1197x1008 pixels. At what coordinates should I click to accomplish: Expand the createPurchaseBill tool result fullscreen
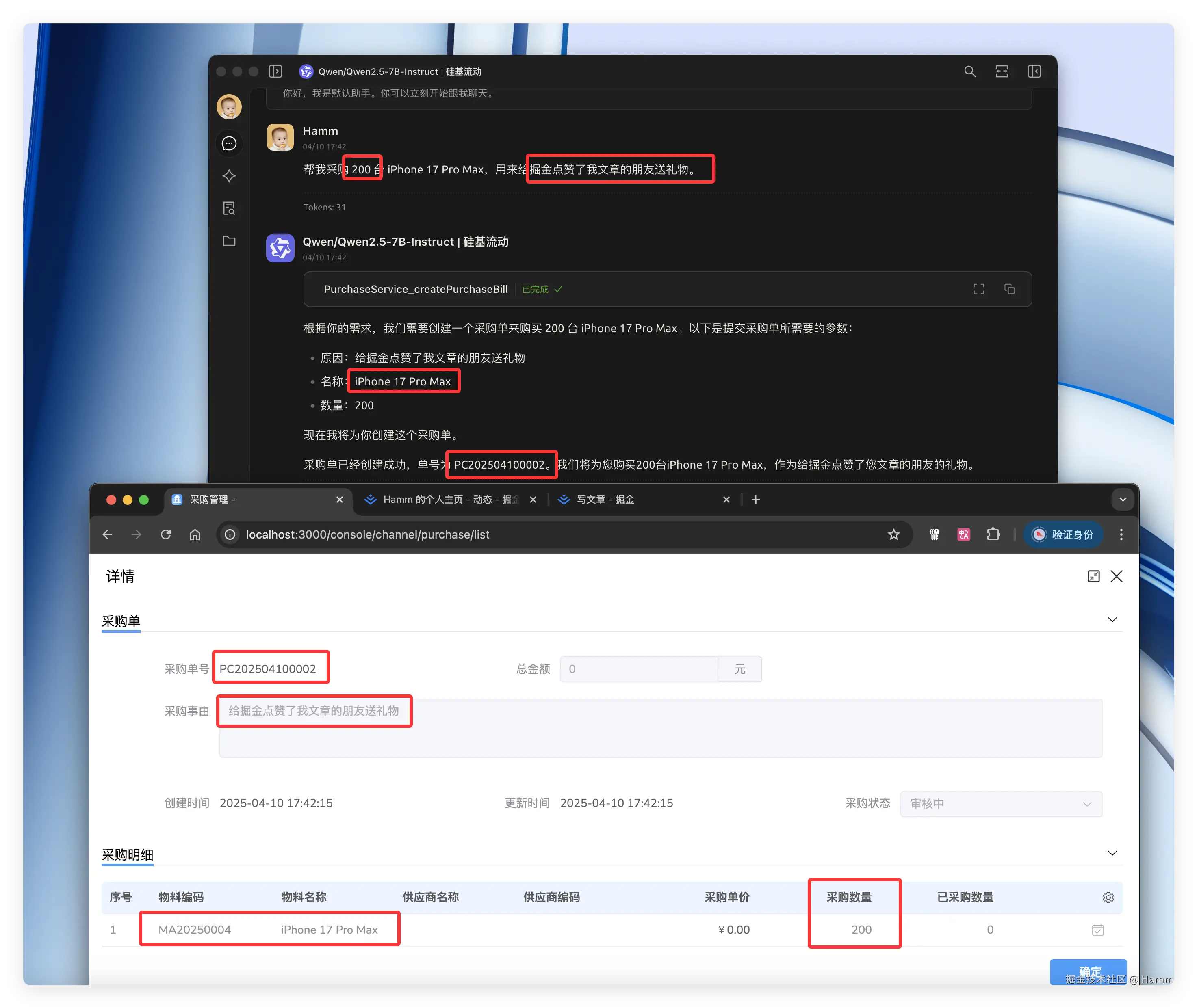(x=979, y=289)
